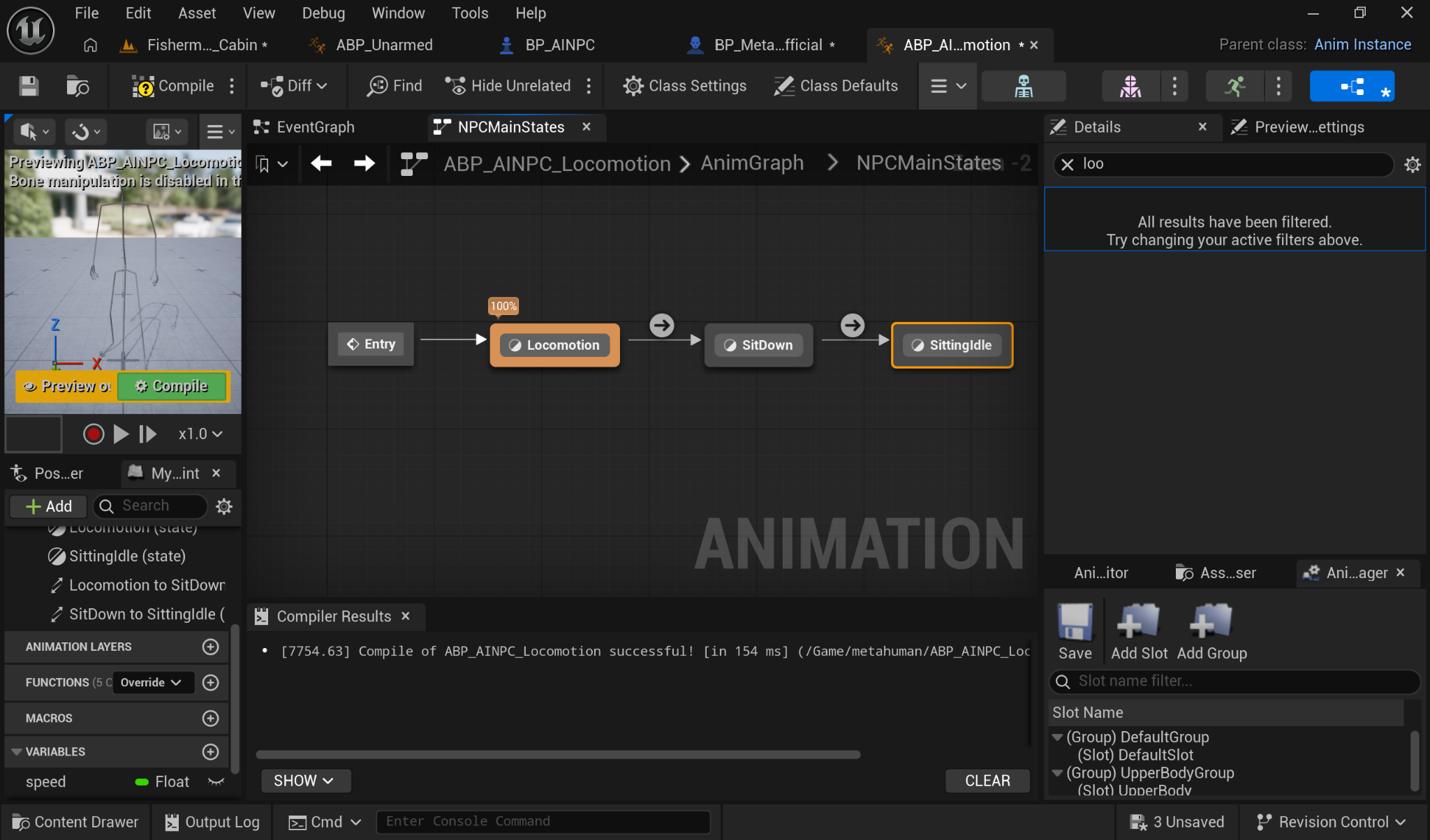The width and height of the screenshot is (1430, 840).
Task: Add a new Macro
Action: [x=210, y=718]
